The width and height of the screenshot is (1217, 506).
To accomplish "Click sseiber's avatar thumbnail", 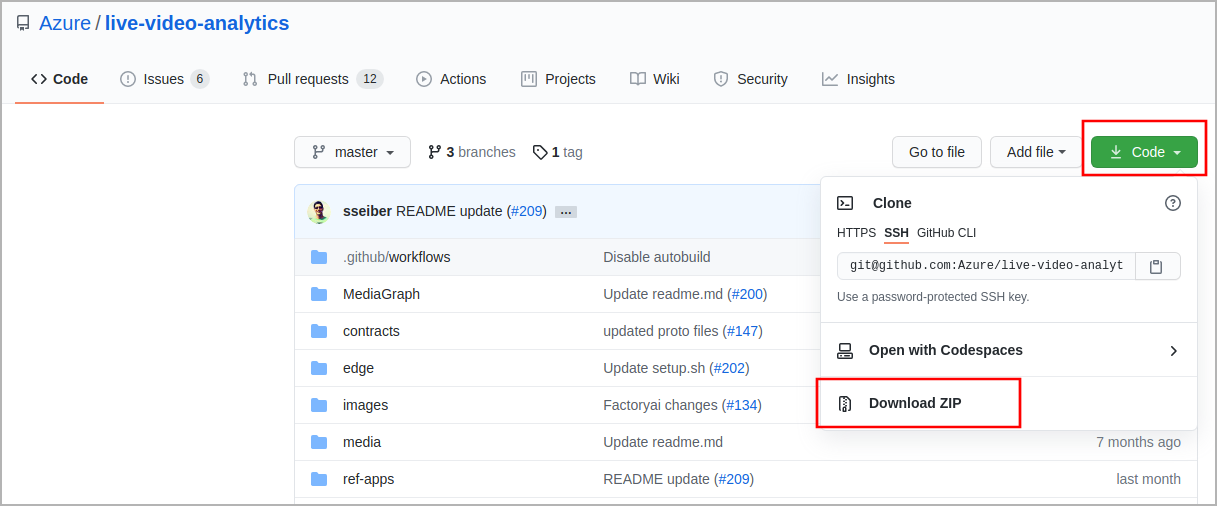I will point(319,211).
